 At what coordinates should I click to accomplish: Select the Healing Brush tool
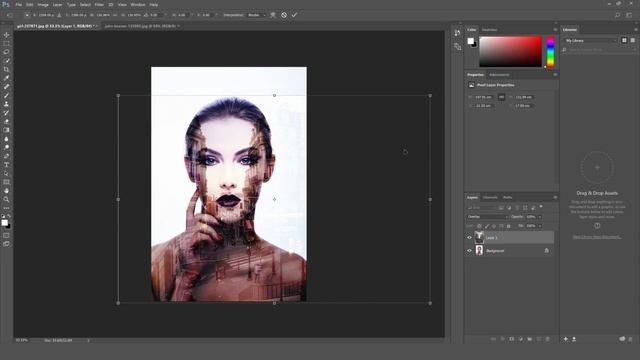click(6, 87)
